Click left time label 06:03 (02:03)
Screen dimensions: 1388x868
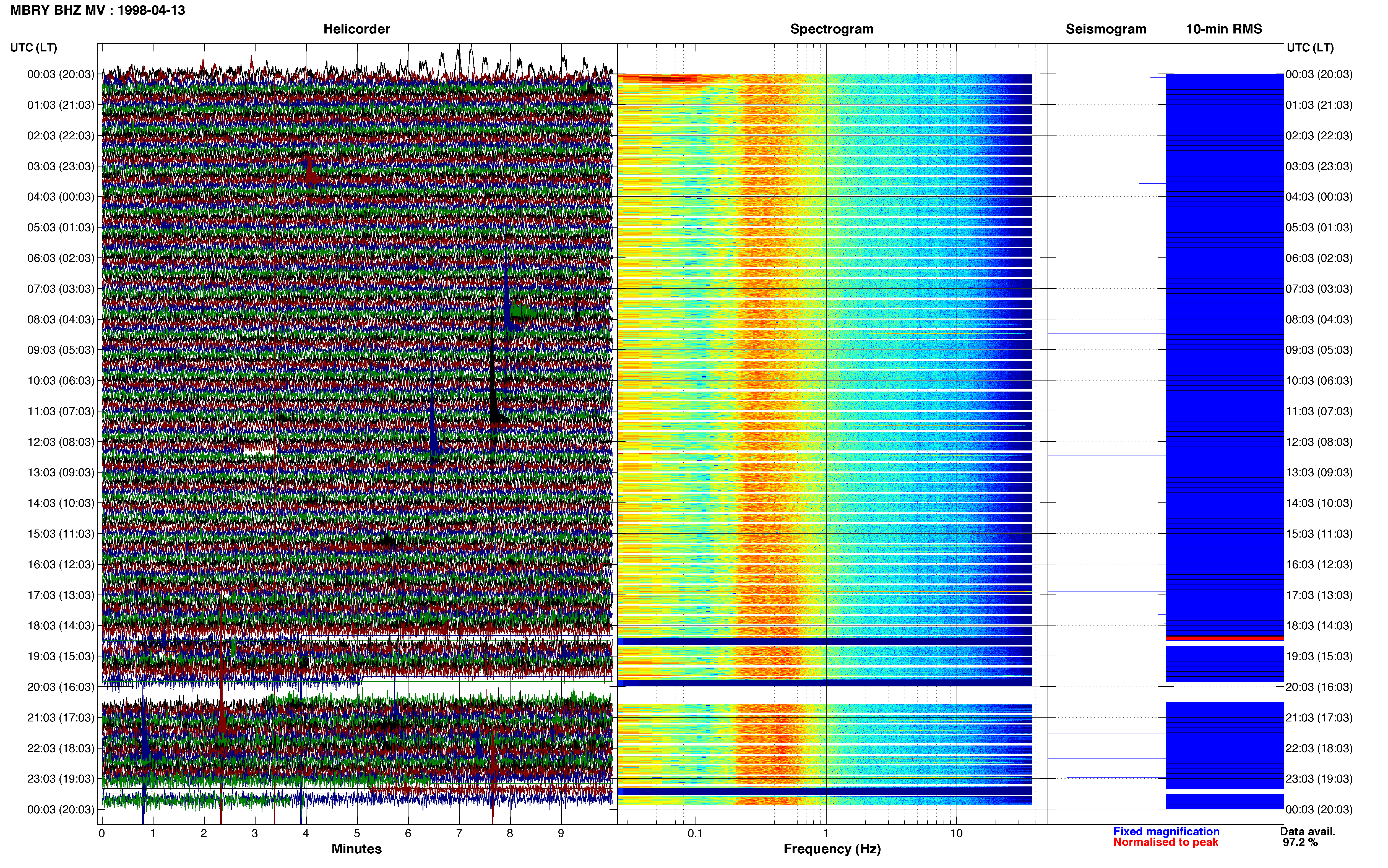click(x=61, y=258)
